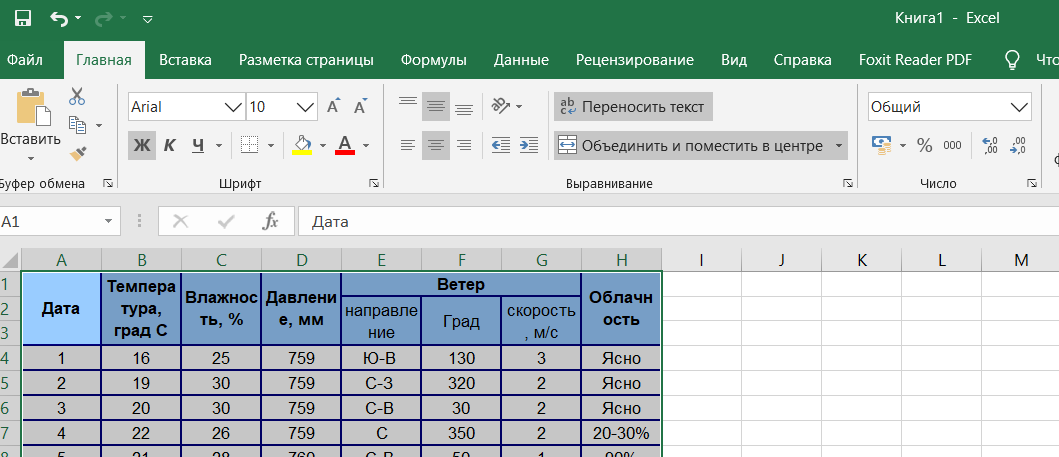
Task: Cut selection with the scissors icon
Action: click(76, 96)
